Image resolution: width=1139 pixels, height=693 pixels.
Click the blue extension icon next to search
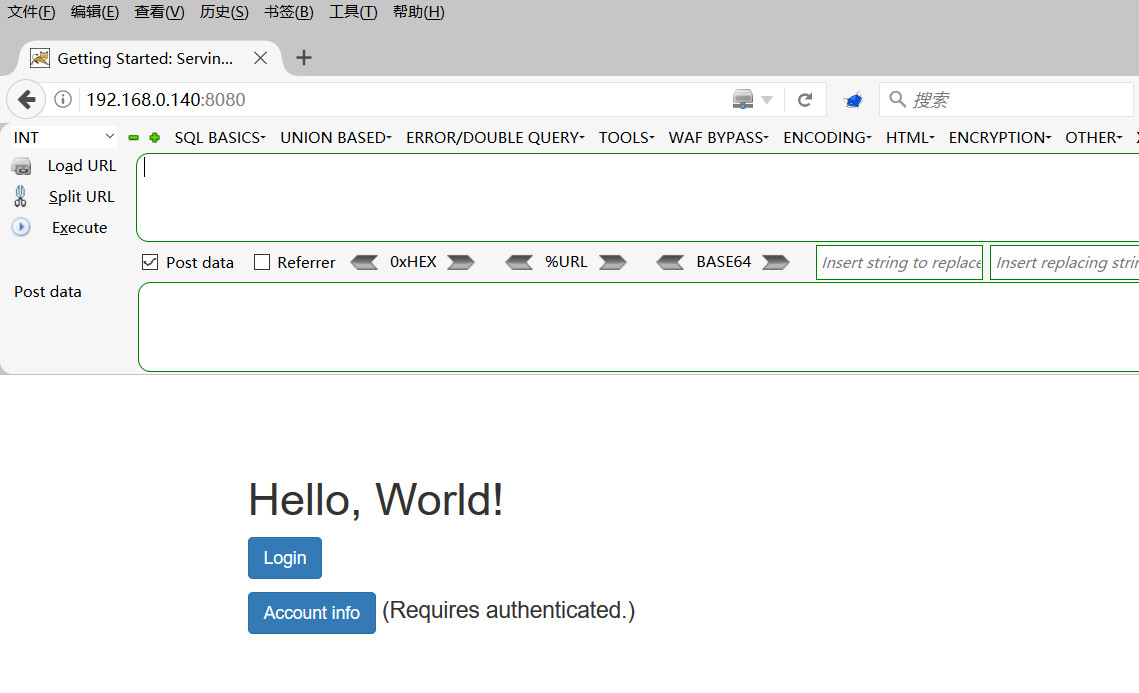853,100
